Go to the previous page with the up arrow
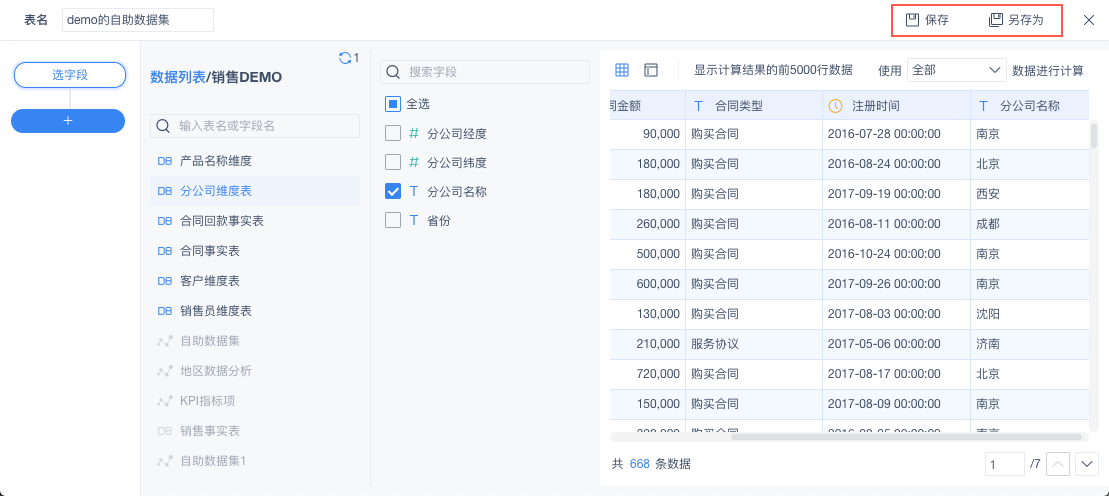 pos(1058,464)
